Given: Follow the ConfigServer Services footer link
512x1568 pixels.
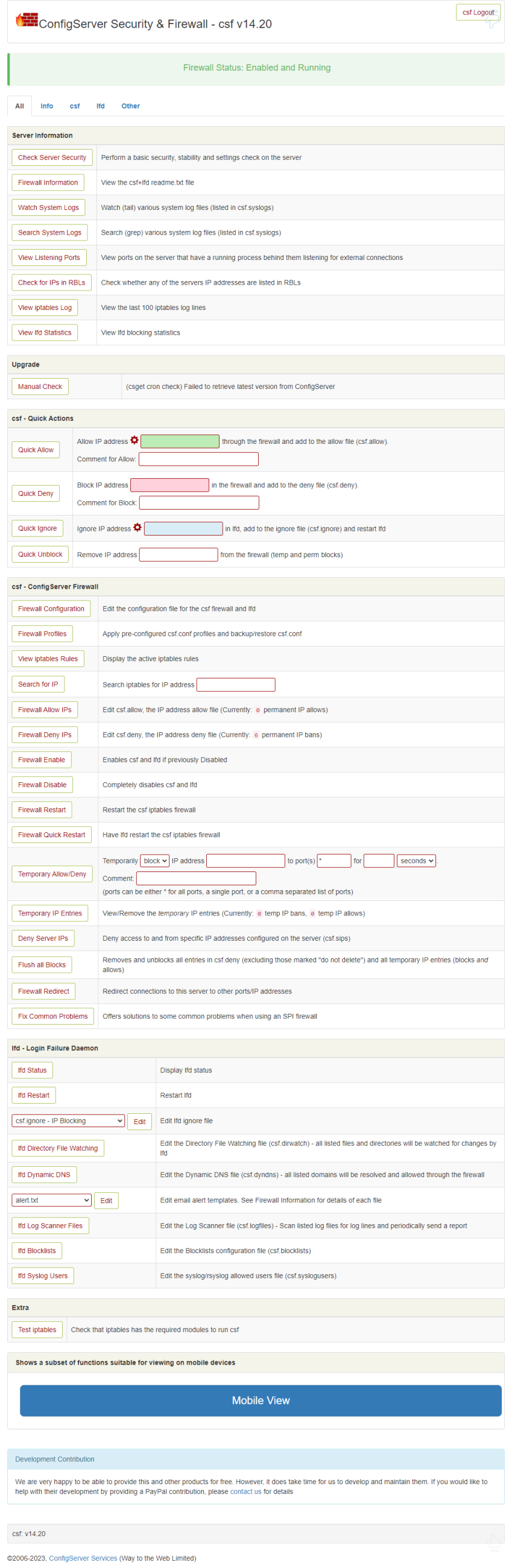Looking at the screenshot, I should pyautogui.click(x=83, y=1558).
